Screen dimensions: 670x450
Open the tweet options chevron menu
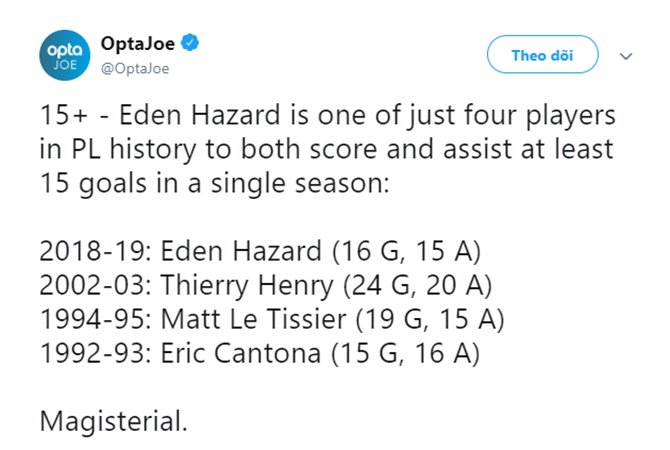627,56
